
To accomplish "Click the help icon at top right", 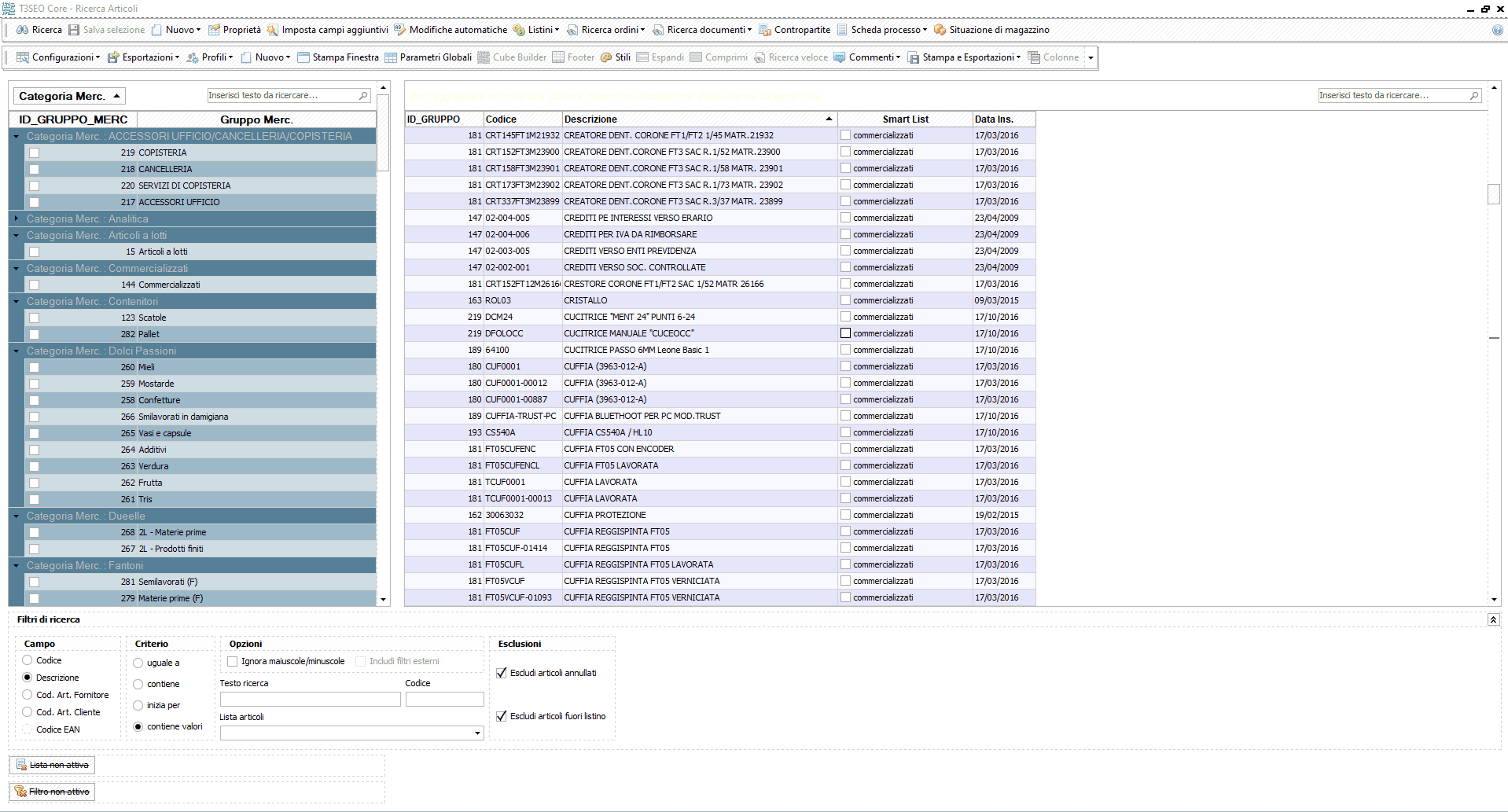I will click(x=1498, y=30).
